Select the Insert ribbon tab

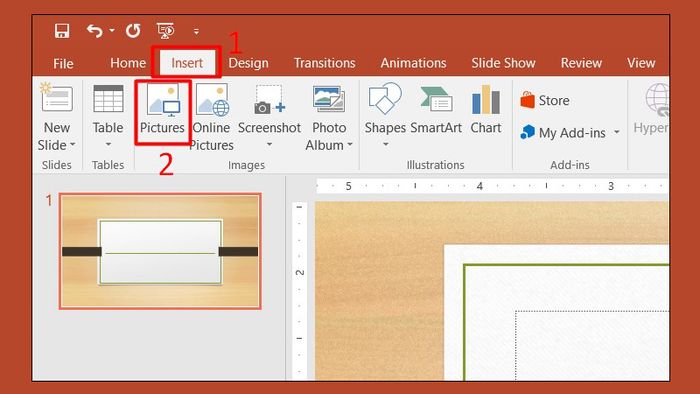click(x=187, y=63)
